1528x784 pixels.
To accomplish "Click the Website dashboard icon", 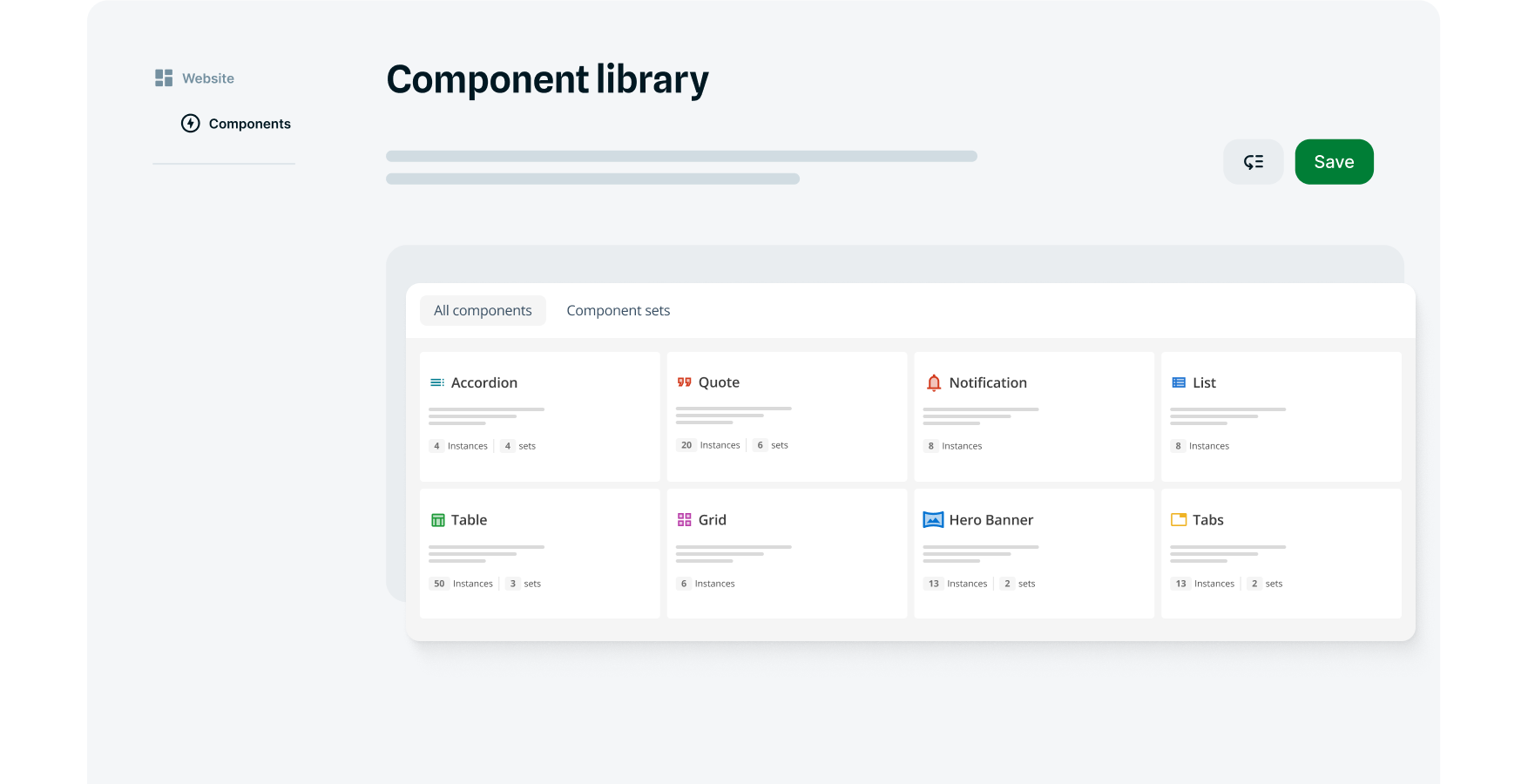I will [x=164, y=78].
